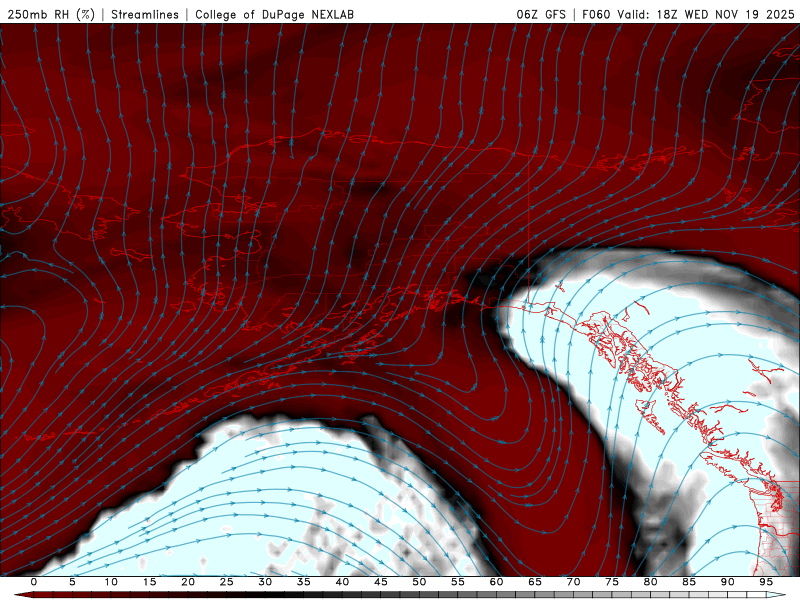Click the '85' colorbar tick label
The width and height of the screenshot is (800, 600).
(689, 582)
